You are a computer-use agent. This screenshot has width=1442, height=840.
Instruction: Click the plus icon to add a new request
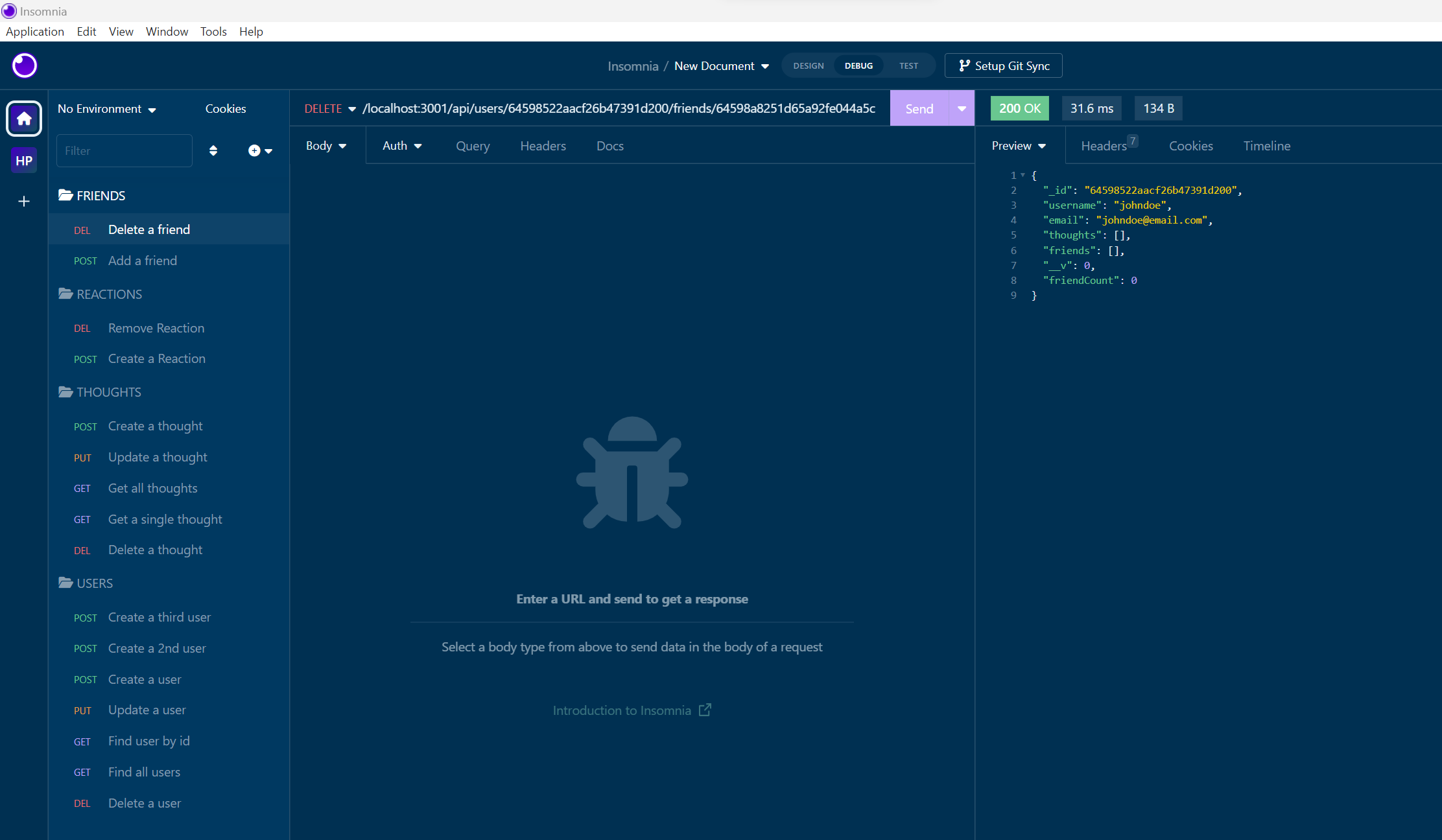click(x=254, y=150)
